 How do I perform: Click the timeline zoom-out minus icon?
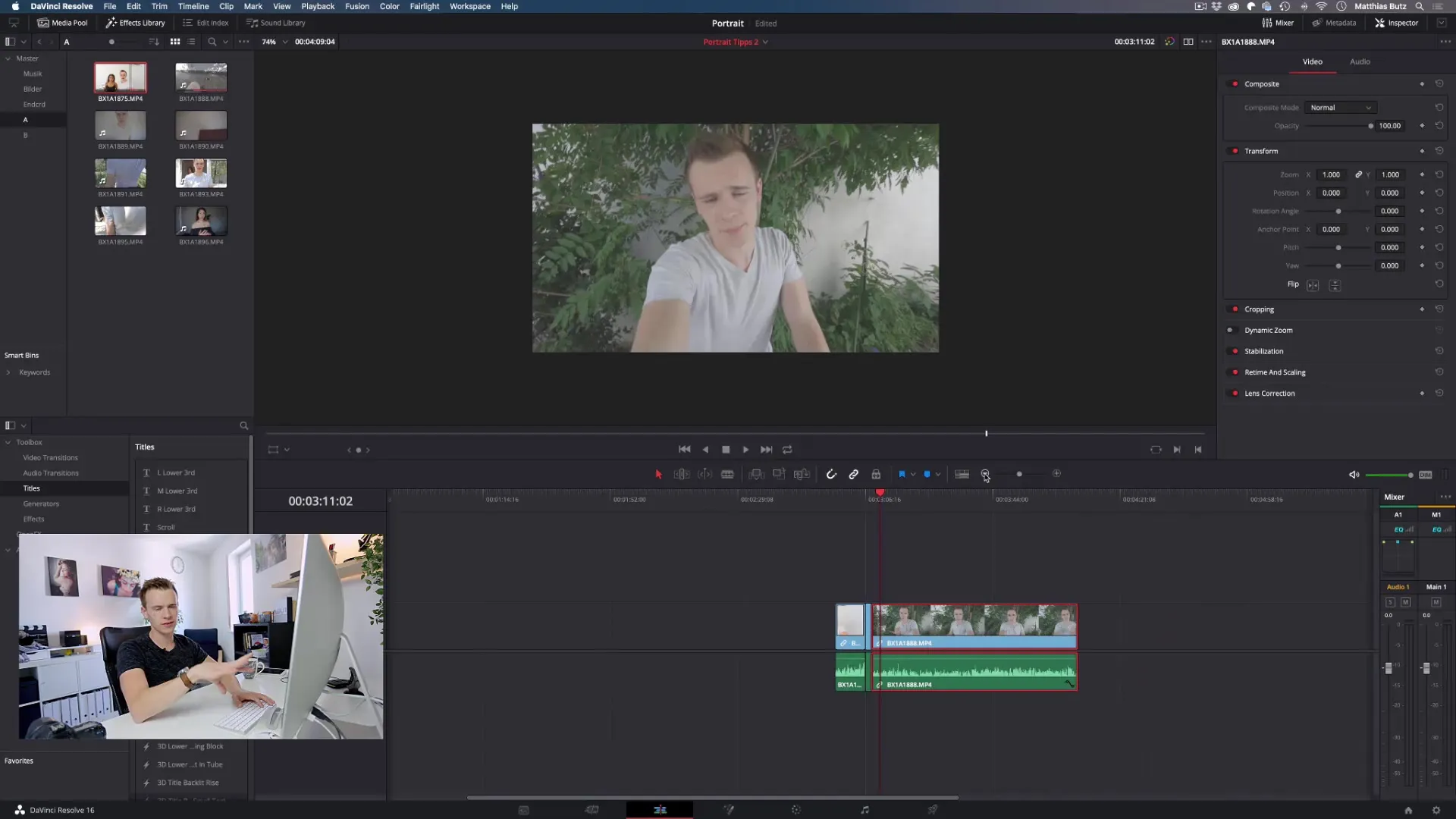[x=985, y=474]
